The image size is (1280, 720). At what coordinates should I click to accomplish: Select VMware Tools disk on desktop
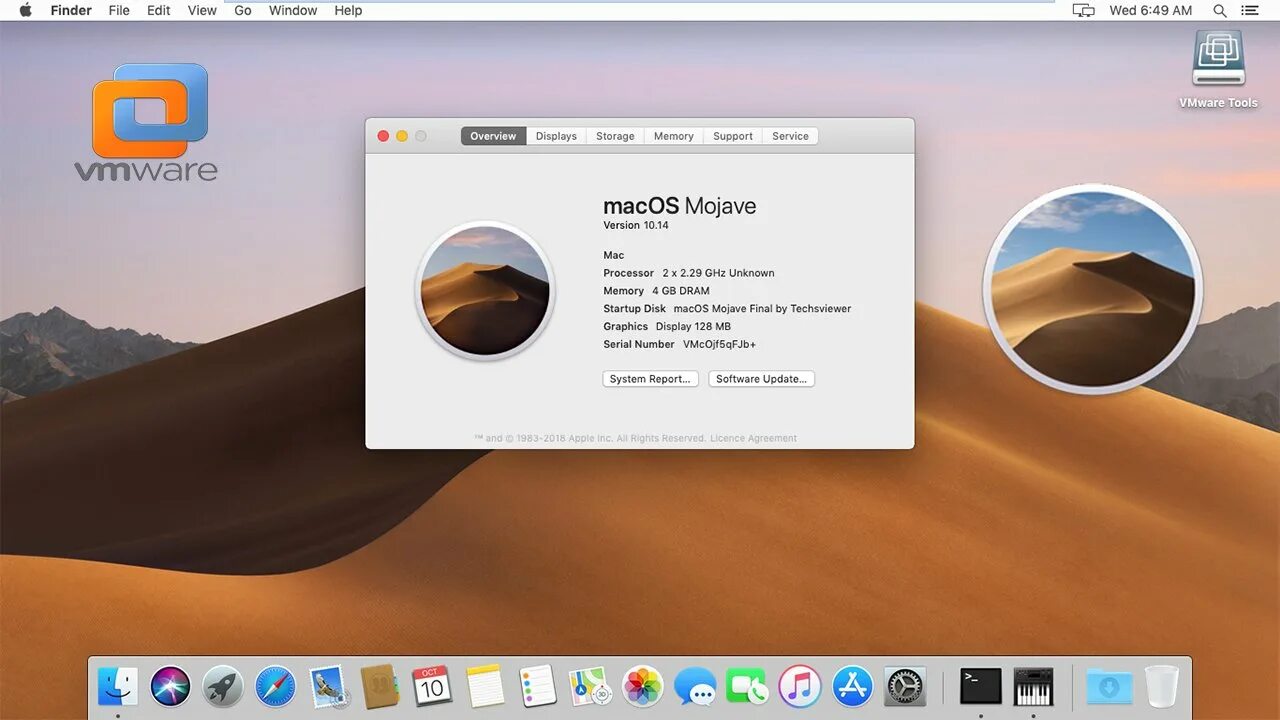[1218, 68]
